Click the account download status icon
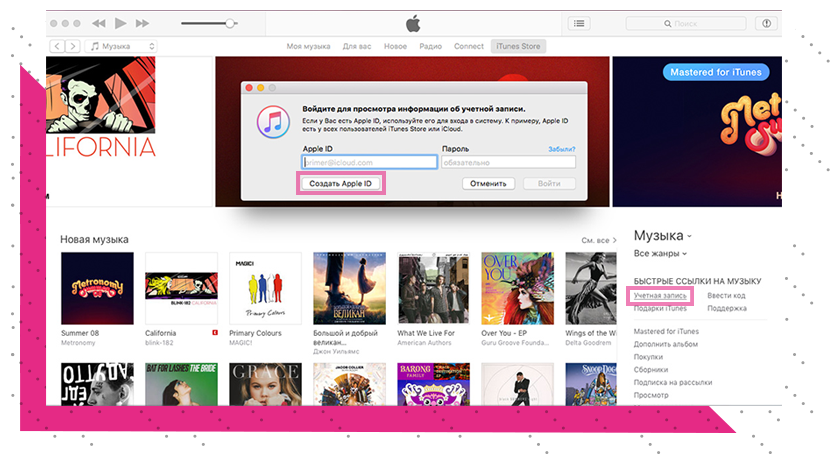The image size is (840, 465). click(767, 23)
